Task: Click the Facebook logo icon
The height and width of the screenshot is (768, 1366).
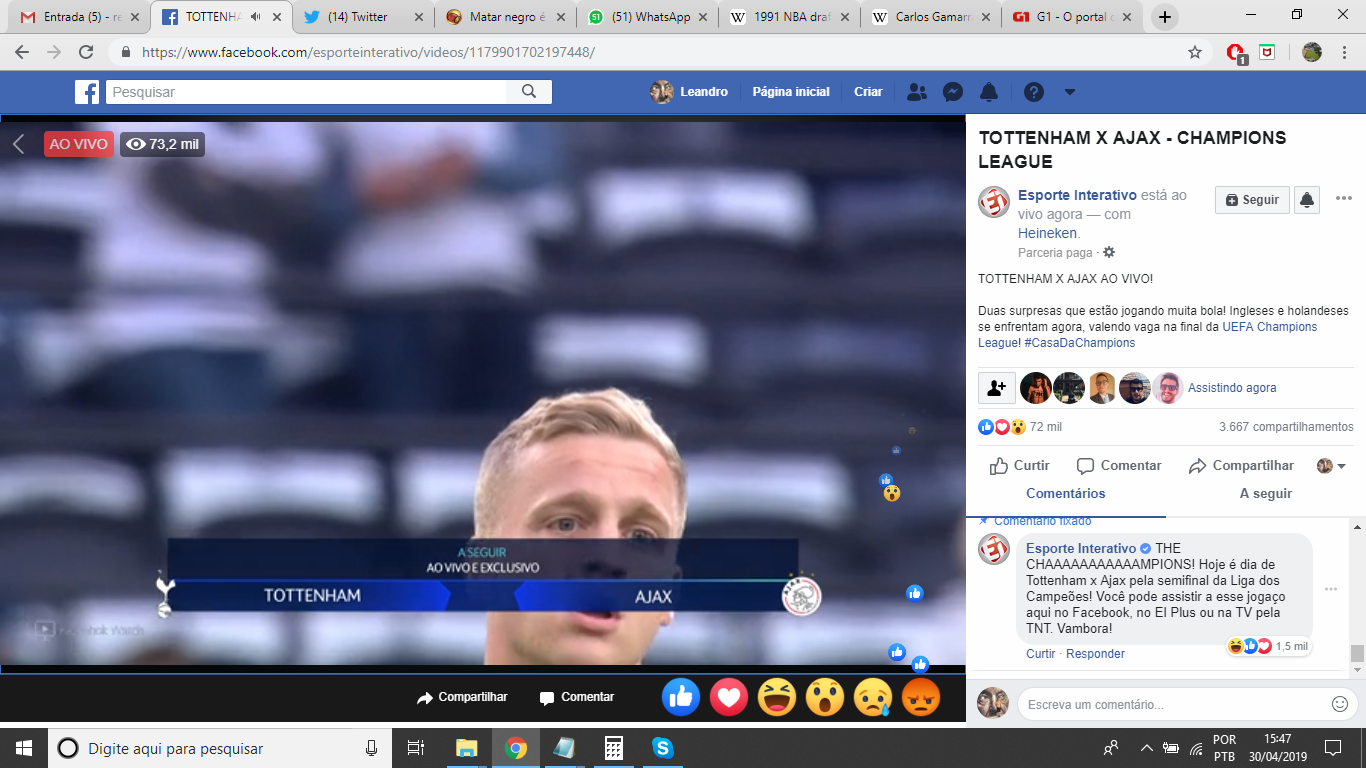Action: 87,92
